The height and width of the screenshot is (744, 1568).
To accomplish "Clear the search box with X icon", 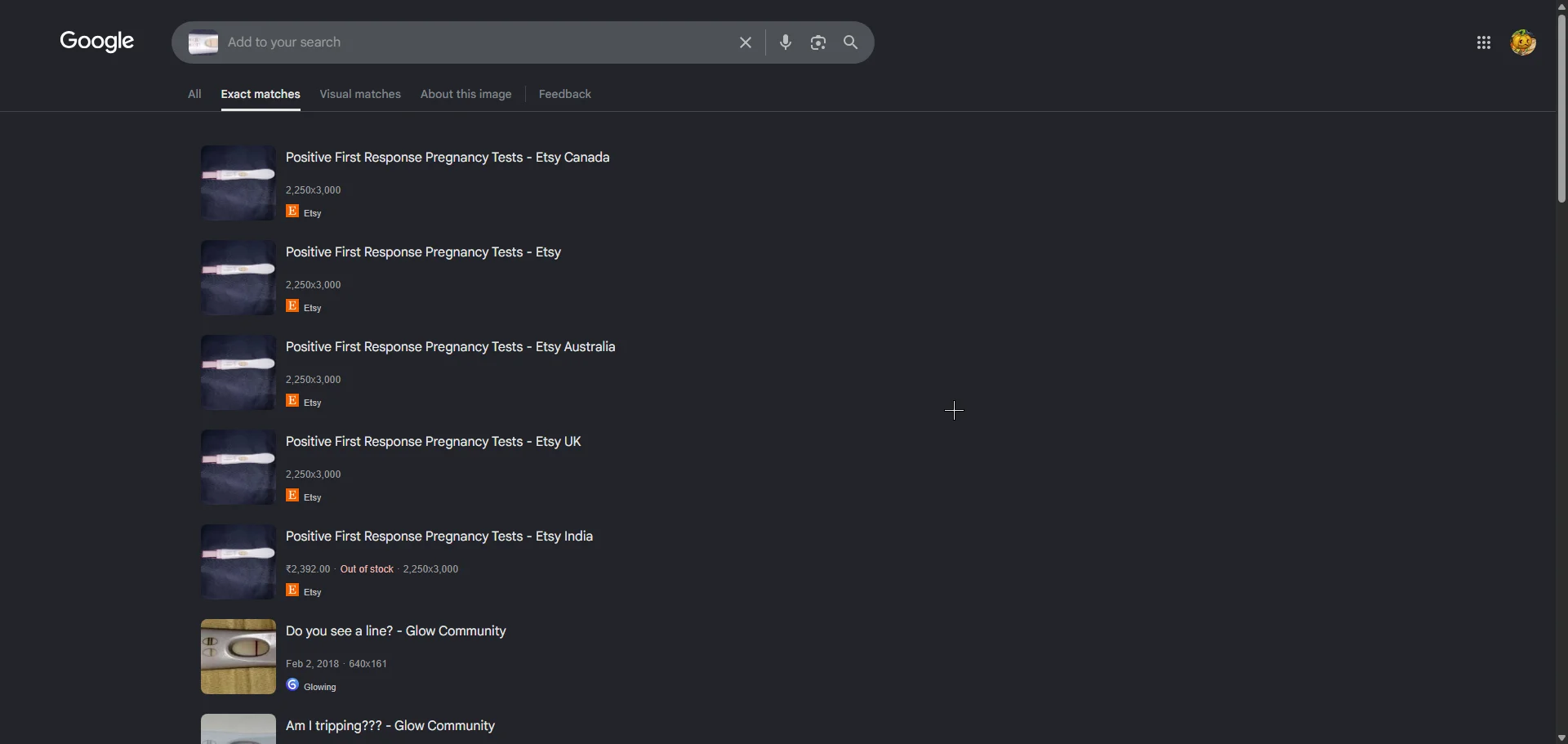I will (x=745, y=42).
